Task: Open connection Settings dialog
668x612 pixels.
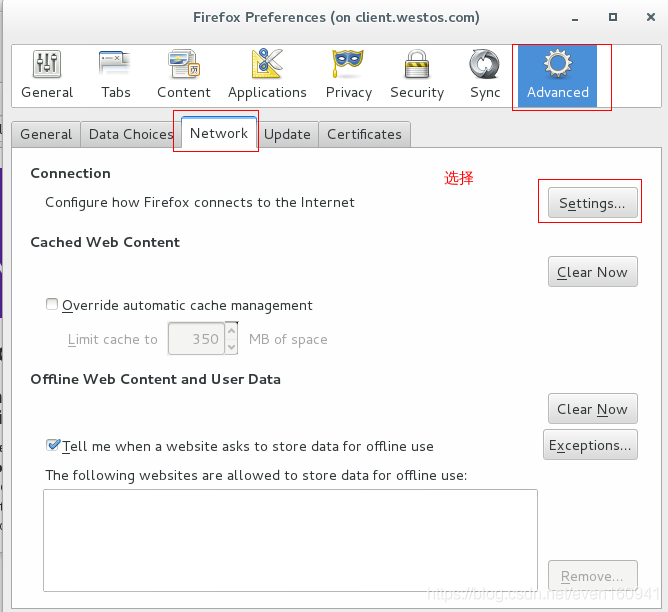Action: [x=593, y=203]
